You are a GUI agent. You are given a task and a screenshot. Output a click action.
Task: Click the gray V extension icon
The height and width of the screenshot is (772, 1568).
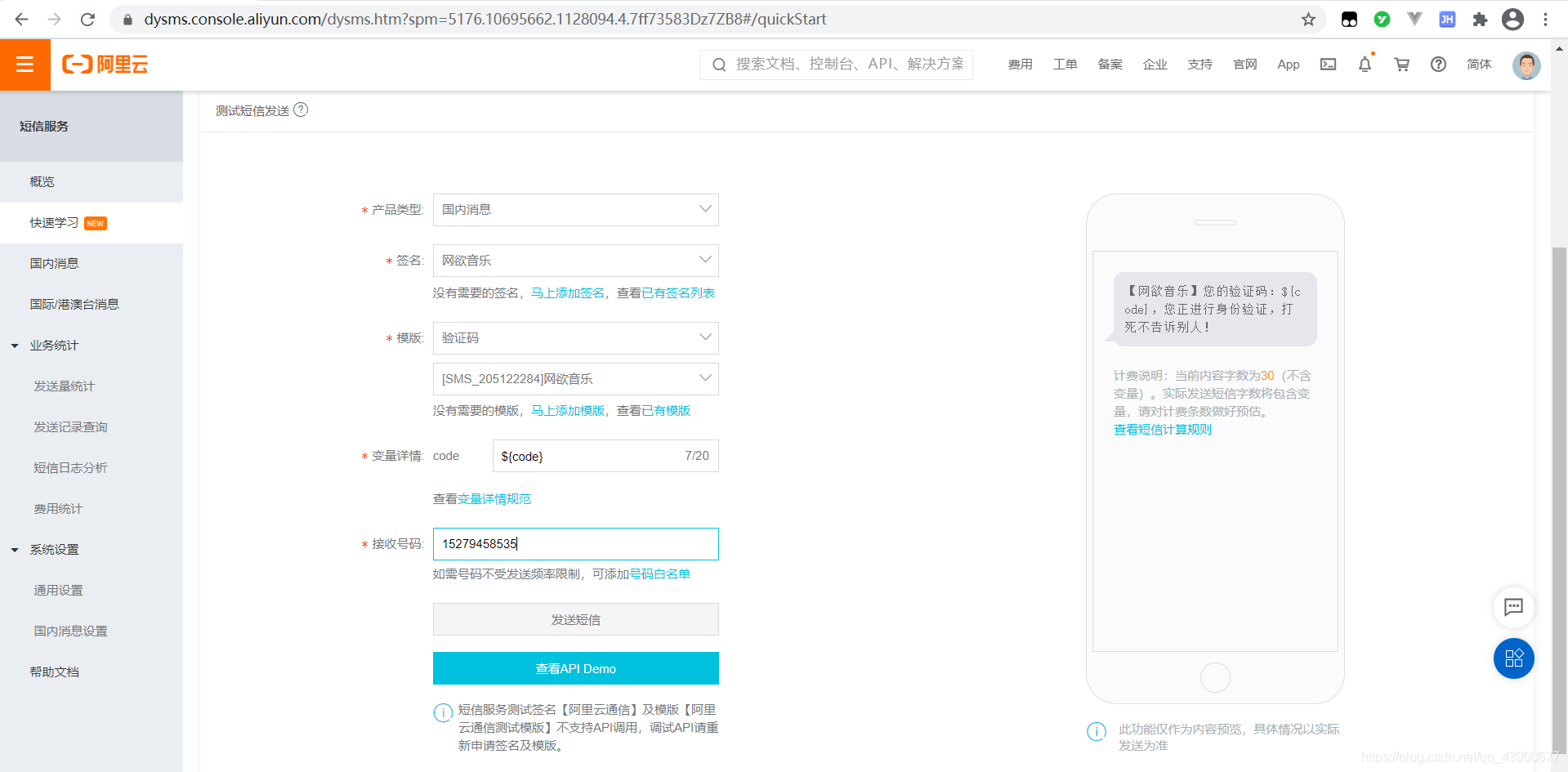[1414, 19]
